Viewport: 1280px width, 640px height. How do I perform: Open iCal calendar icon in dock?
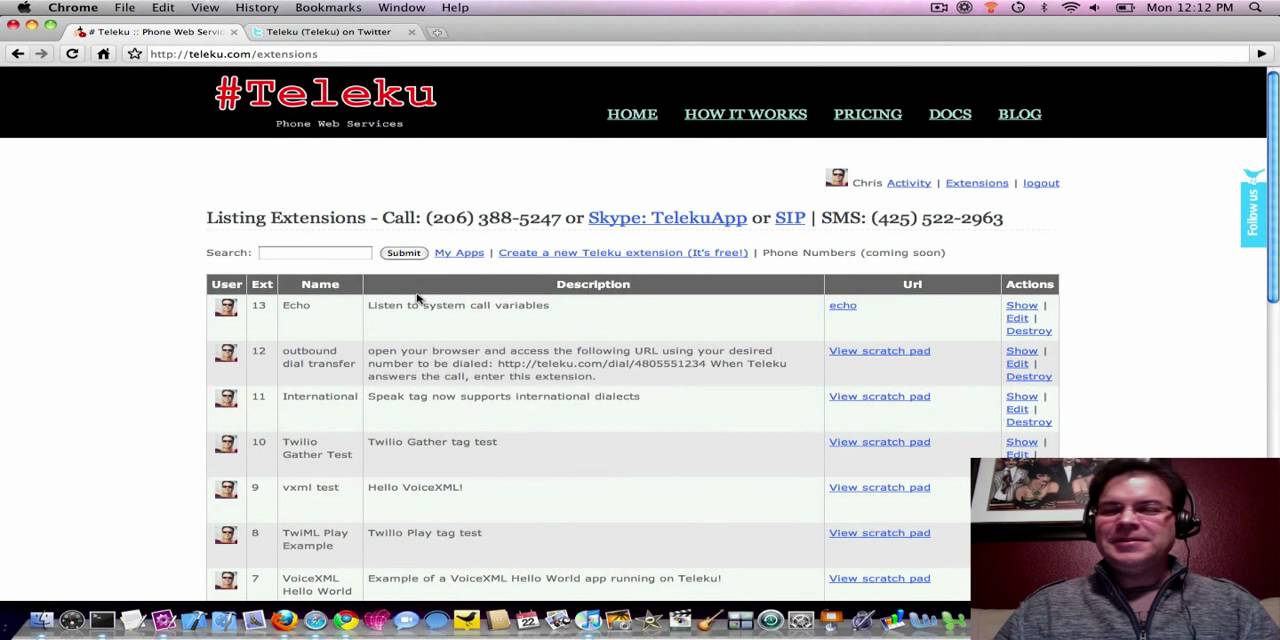point(527,621)
